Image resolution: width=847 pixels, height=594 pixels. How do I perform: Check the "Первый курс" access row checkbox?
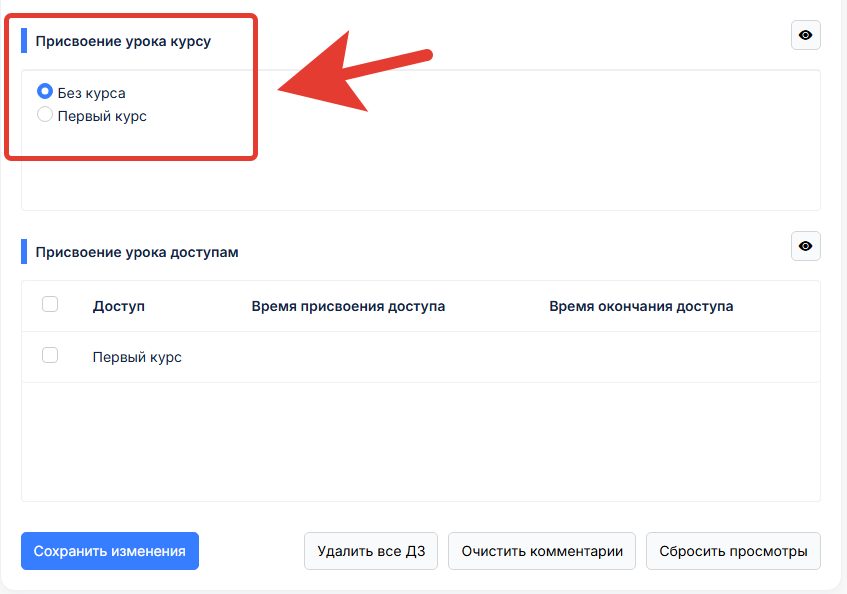tap(50, 355)
